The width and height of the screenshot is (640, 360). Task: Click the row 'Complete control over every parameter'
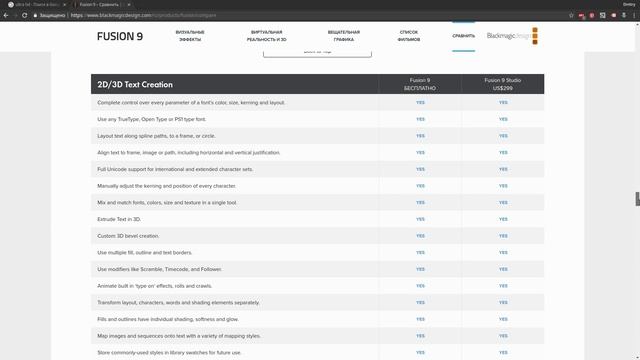317,102
